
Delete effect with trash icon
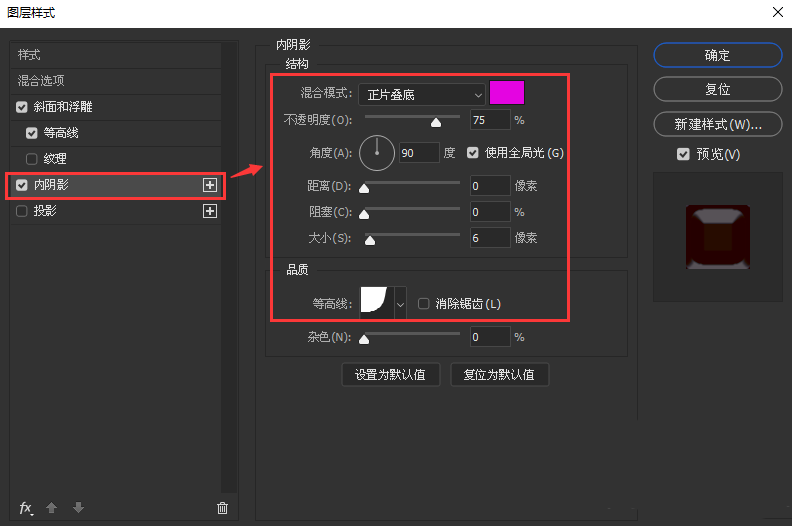pyautogui.click(x=222, y=508)
